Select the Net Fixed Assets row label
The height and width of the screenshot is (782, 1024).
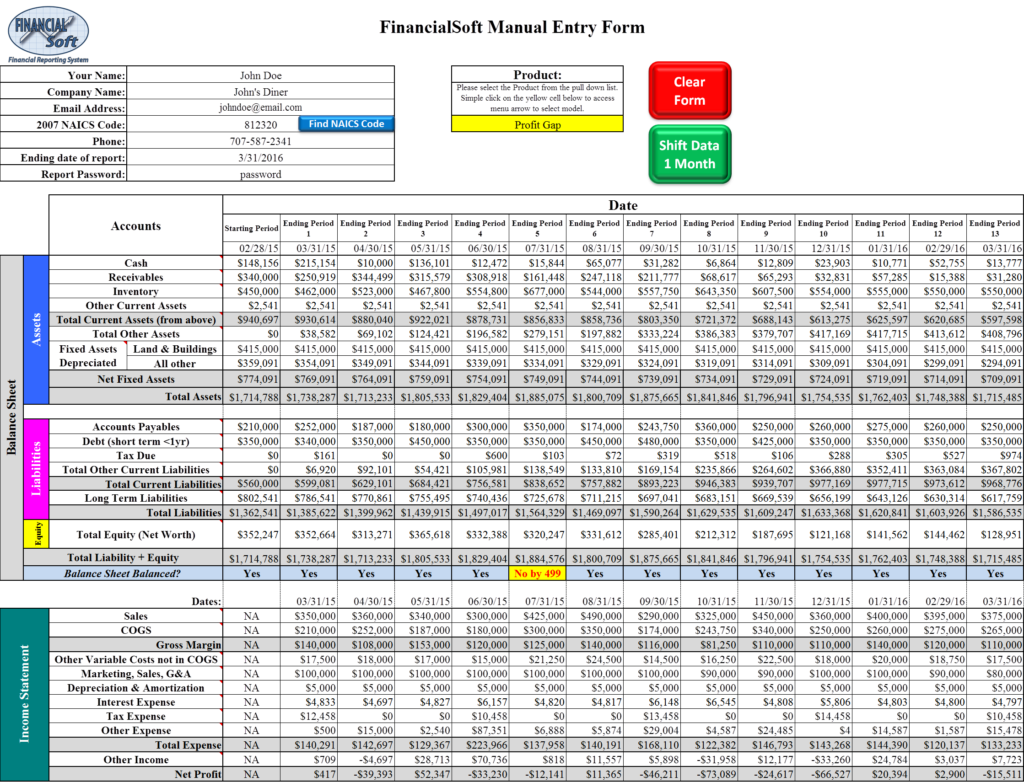(136, 380)
